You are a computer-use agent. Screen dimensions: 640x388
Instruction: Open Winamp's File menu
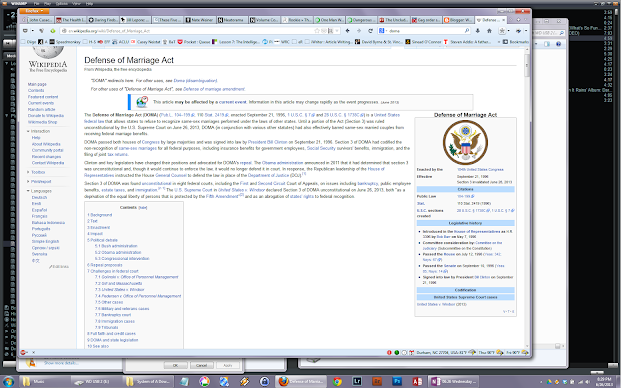click(37, 3)
